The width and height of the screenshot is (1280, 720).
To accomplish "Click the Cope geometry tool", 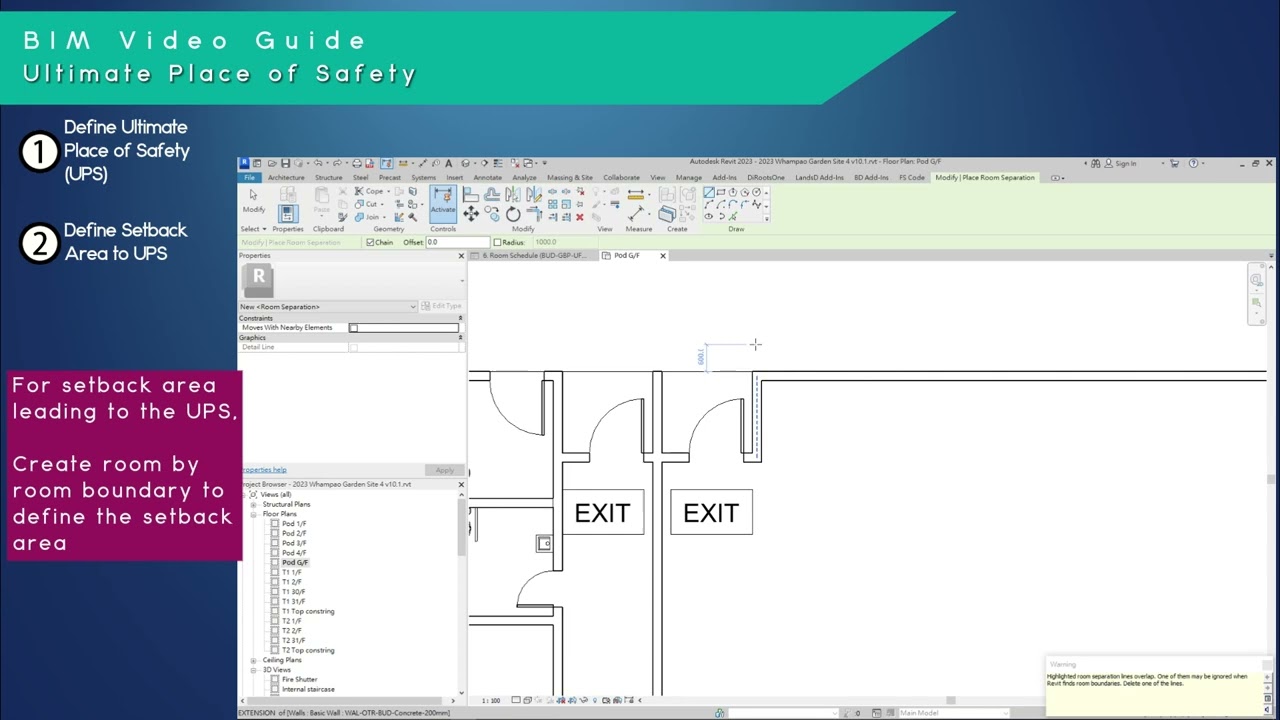I will tap(369, 191).
